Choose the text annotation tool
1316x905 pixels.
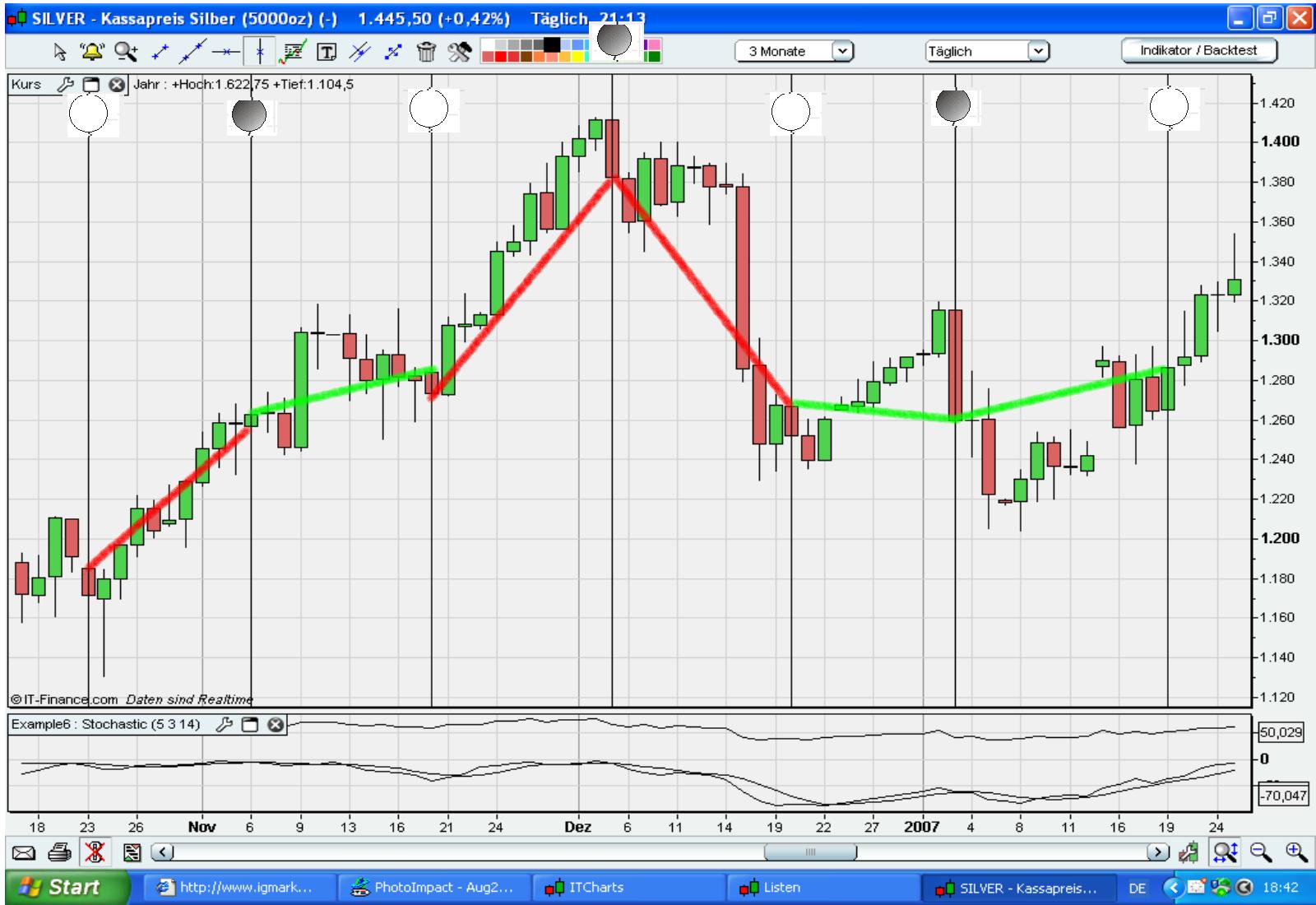tap(327, 52)
